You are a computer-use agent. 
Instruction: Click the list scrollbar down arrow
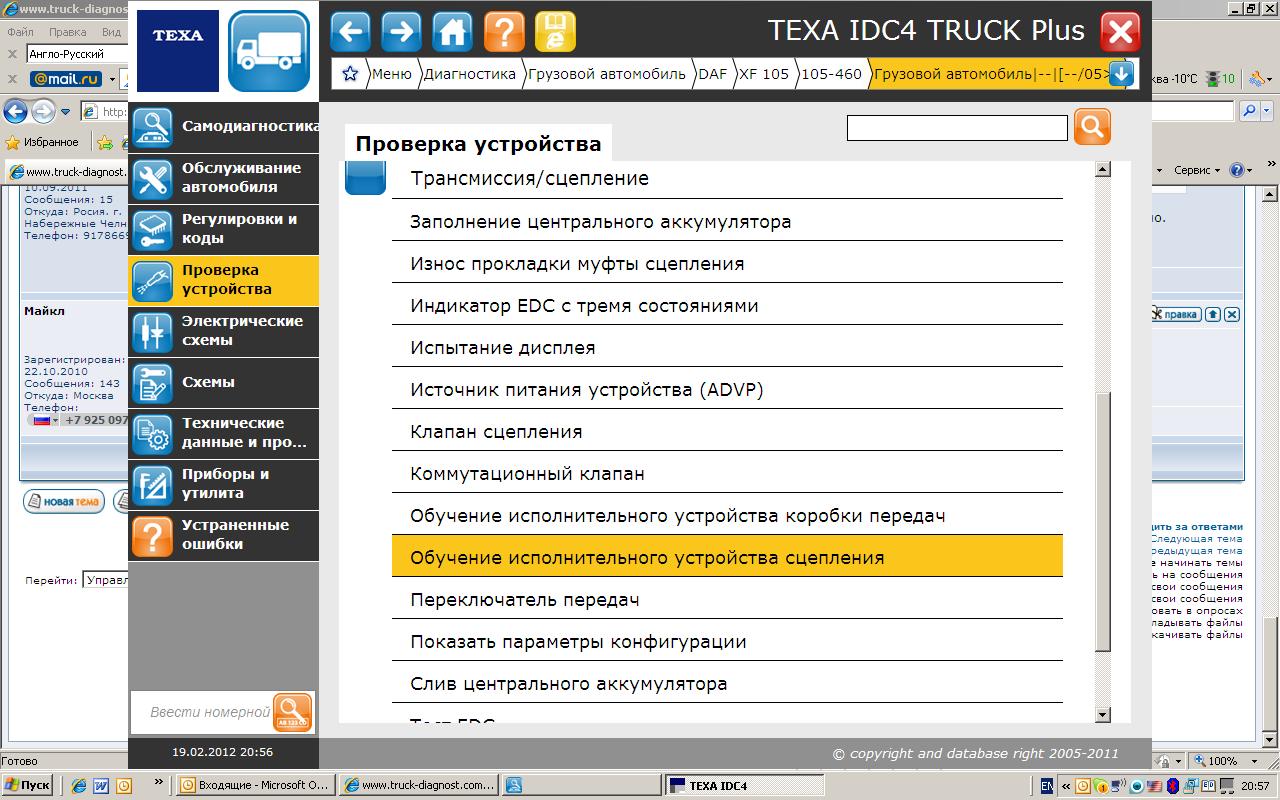coord(1103,715)
